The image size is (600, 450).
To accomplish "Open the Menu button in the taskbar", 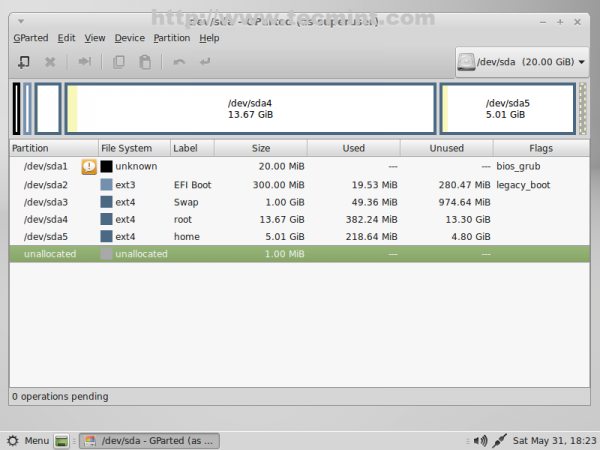I will (x=28, y=441).
